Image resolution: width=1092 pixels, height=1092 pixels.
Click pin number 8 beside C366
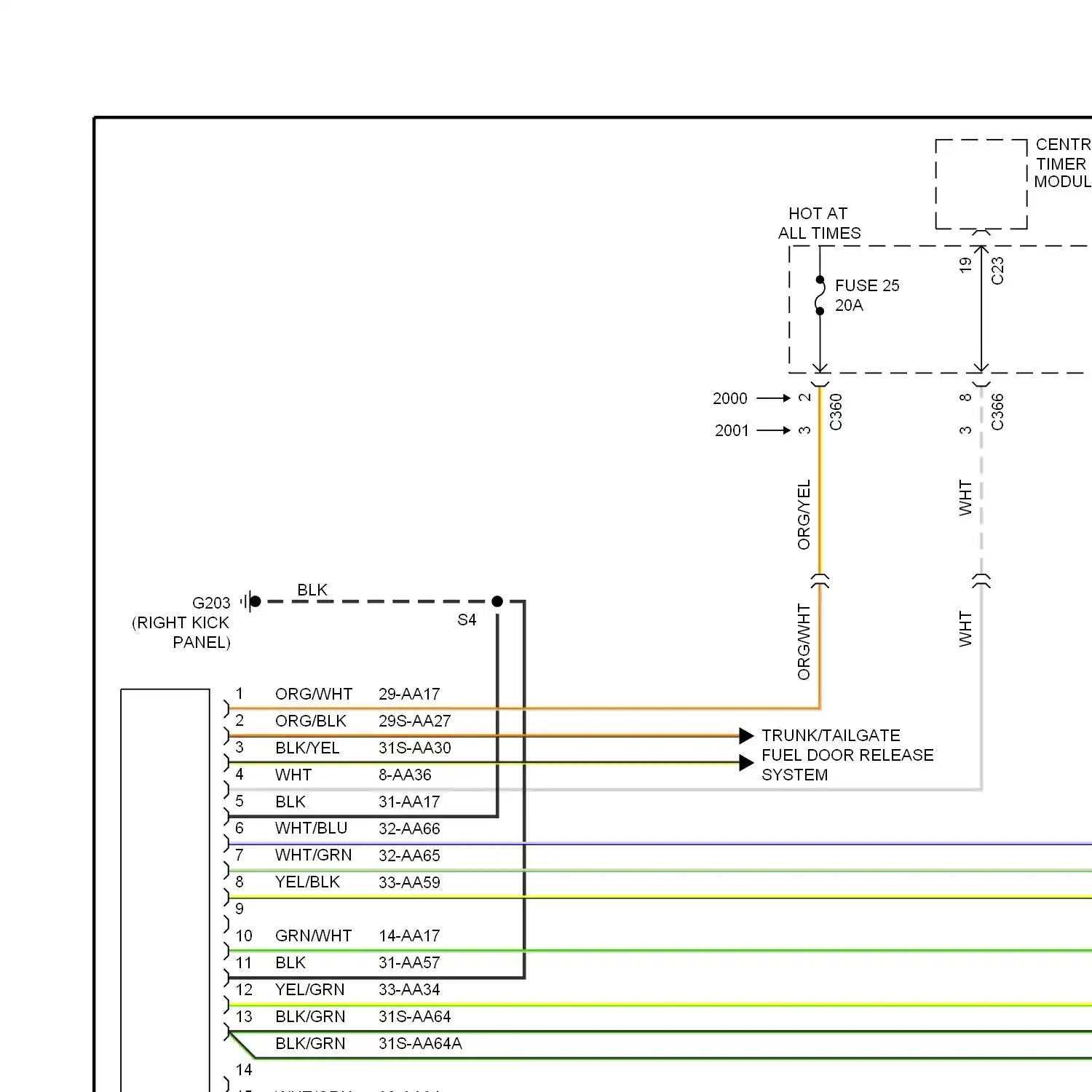[965, 397]
